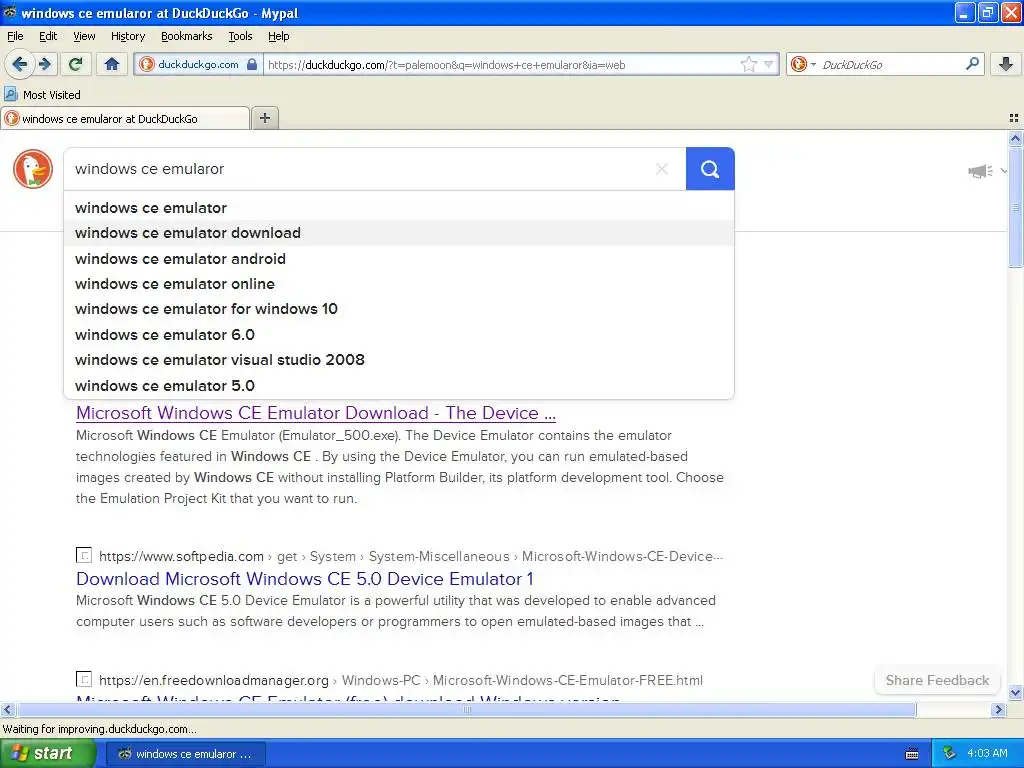The width and height of the screenshot is (1024, 768).
Task: Click the system tray network icon
Action: 950,754
